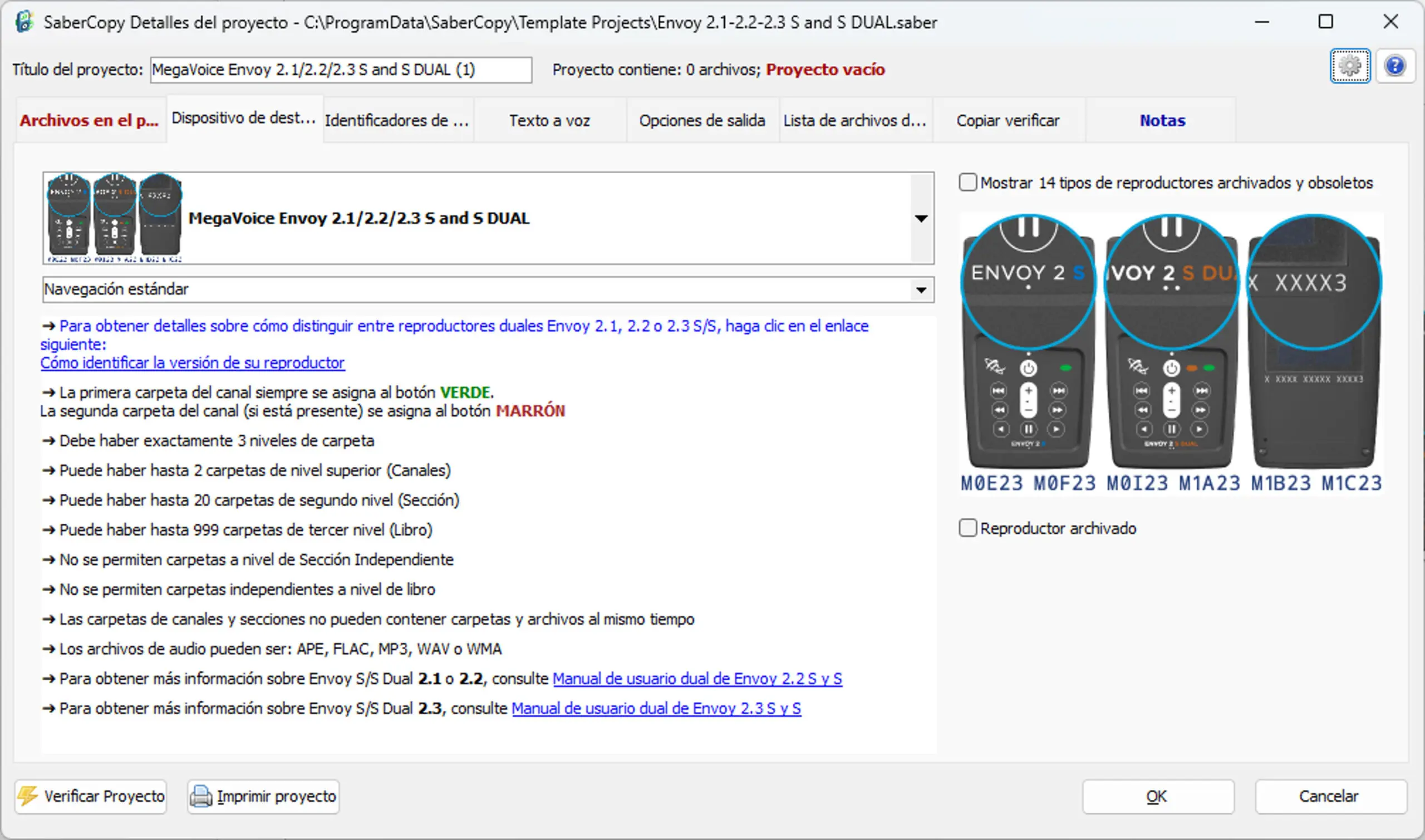This screenshot has height=840, width=1425.
Task: Go to Lista de archivos d... tab
Action: (x=855, y=121)
